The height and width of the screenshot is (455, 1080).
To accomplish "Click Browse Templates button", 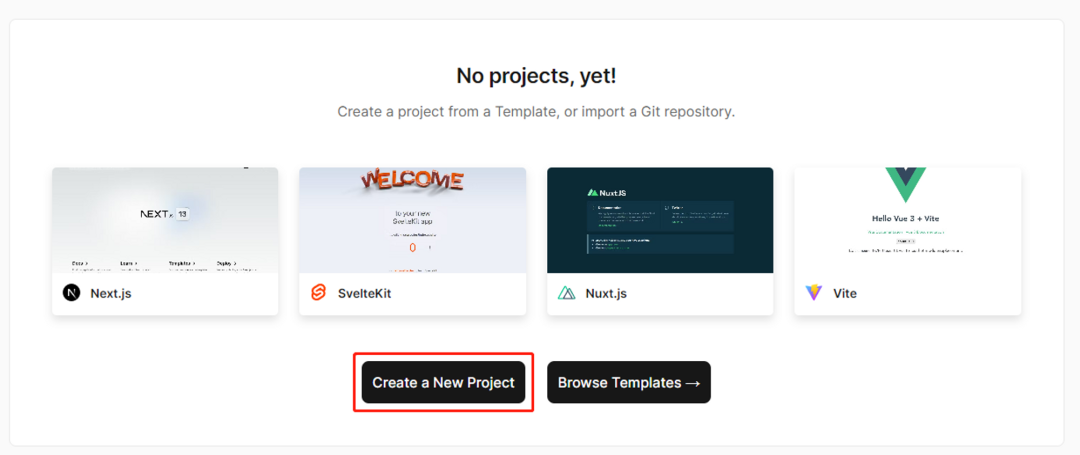I will tap(629, 382).
